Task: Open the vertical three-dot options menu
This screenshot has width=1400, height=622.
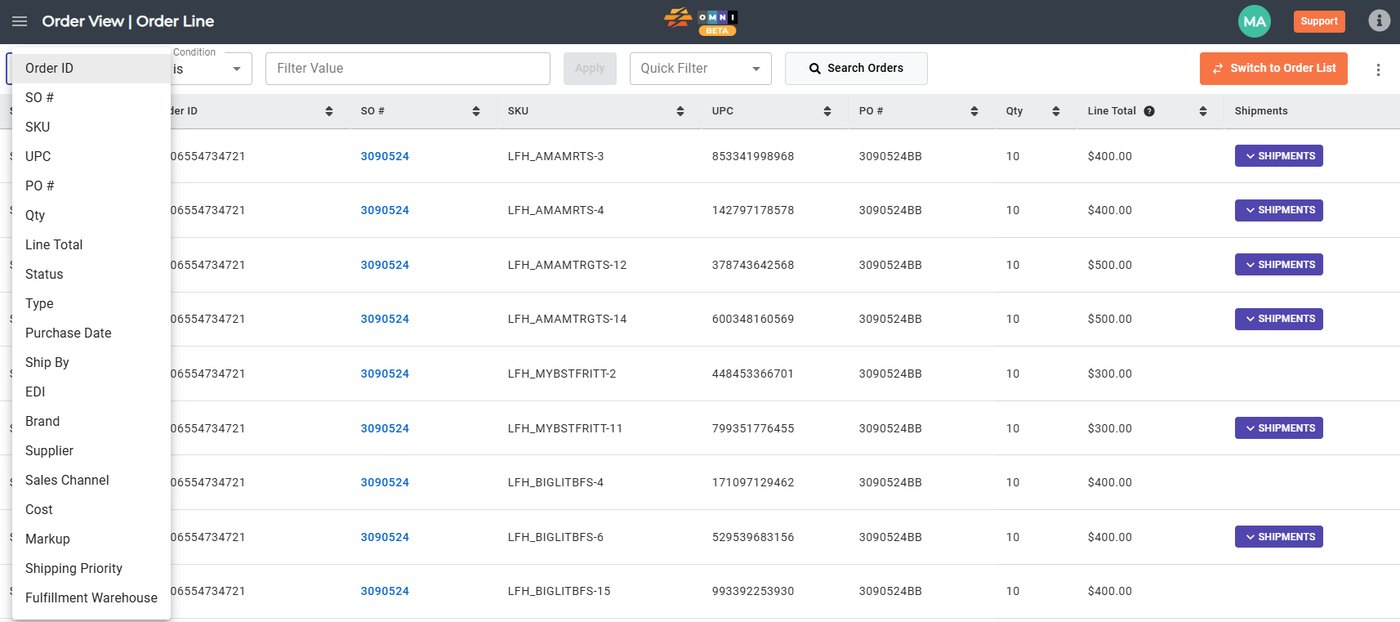Action: click(1379, 69)
